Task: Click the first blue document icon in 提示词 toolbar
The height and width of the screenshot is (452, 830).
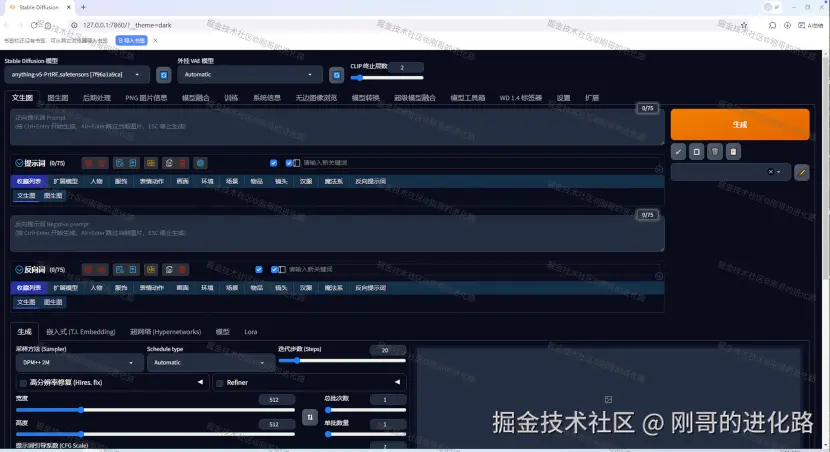Action: (x=120, y=163)
